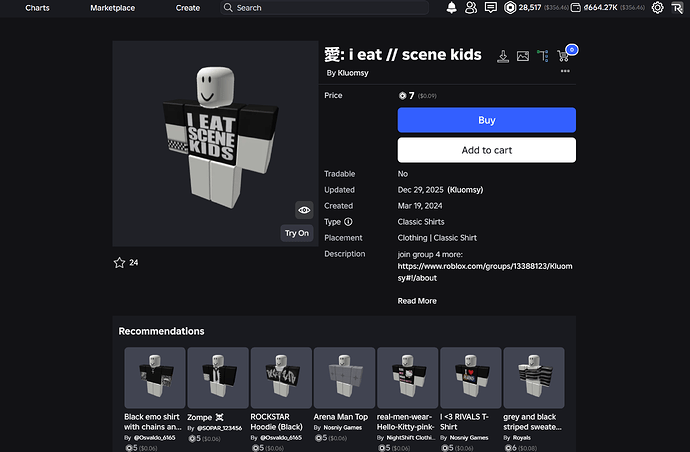Viewport: 690px width, 452px height.
Task: Toggle the eye preview button on avatar
Action: click(x=304, y=210)
